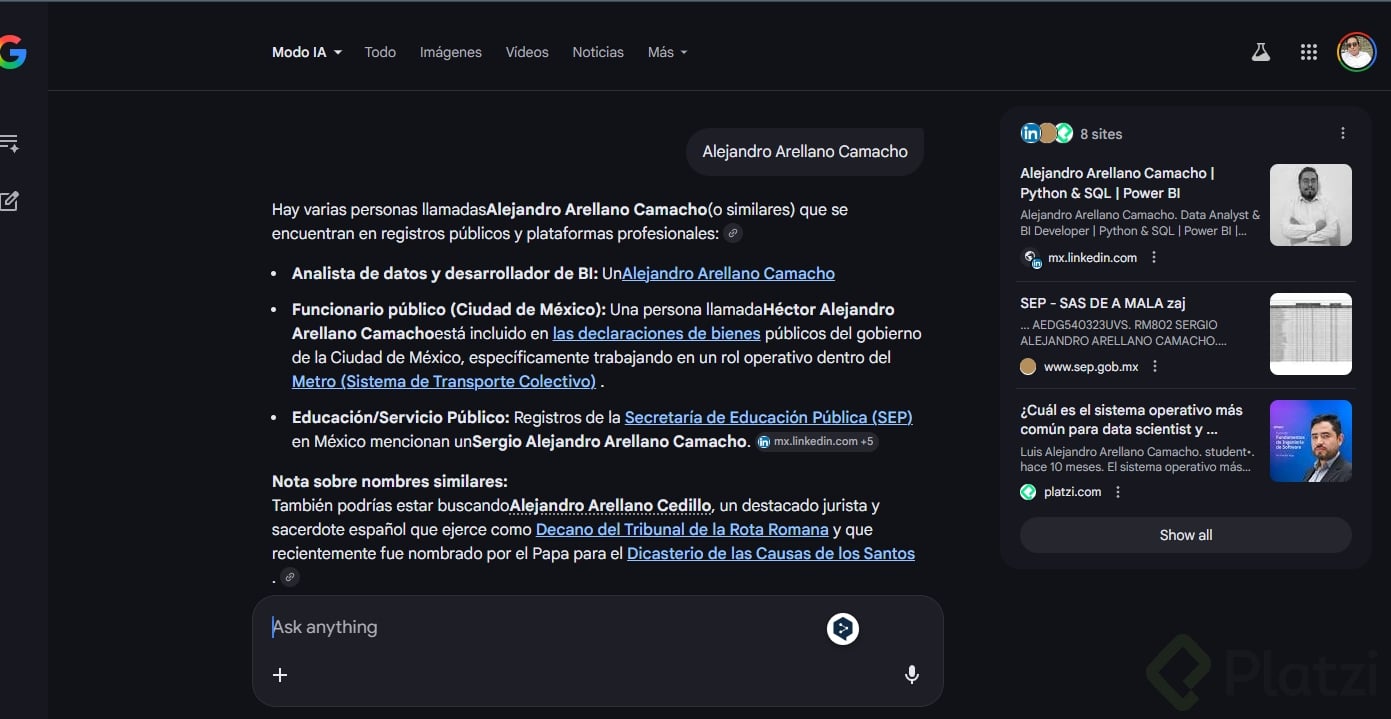Open Secretaría de Educación Pública (SEP) link

[768, 417]
